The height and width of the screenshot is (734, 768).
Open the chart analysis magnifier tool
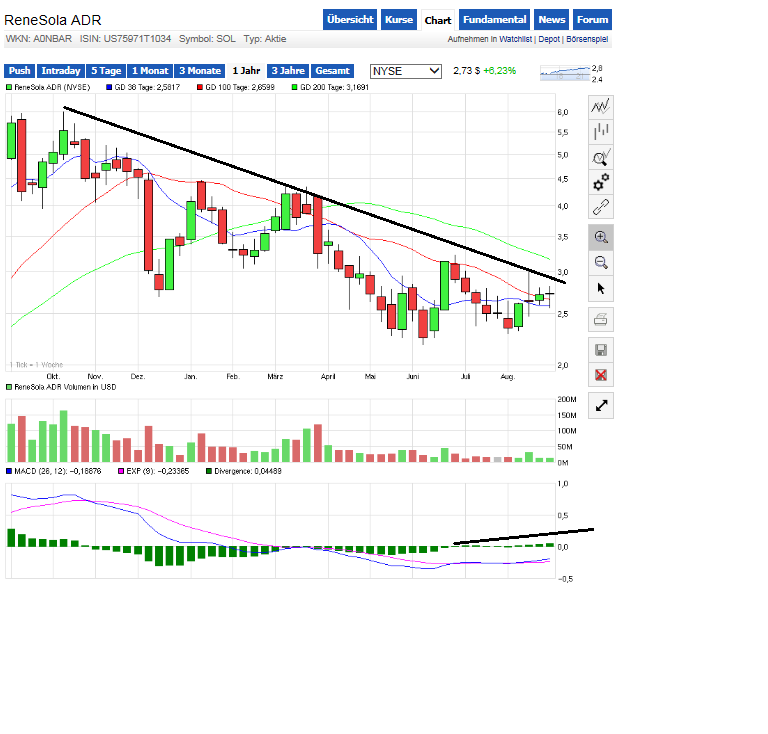point(601,157)
